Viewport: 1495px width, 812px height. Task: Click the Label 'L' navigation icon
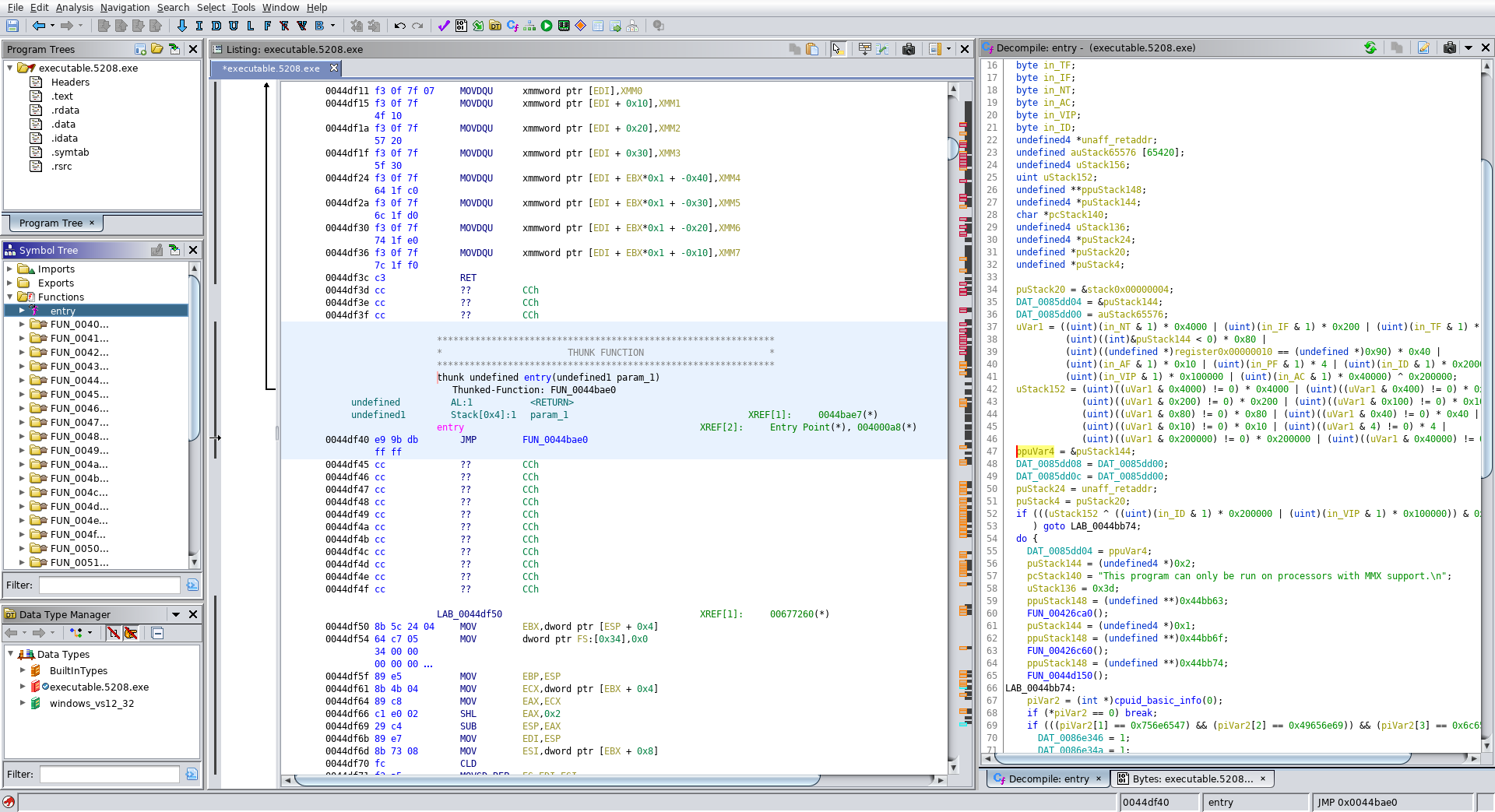click(x=251, y=26)
